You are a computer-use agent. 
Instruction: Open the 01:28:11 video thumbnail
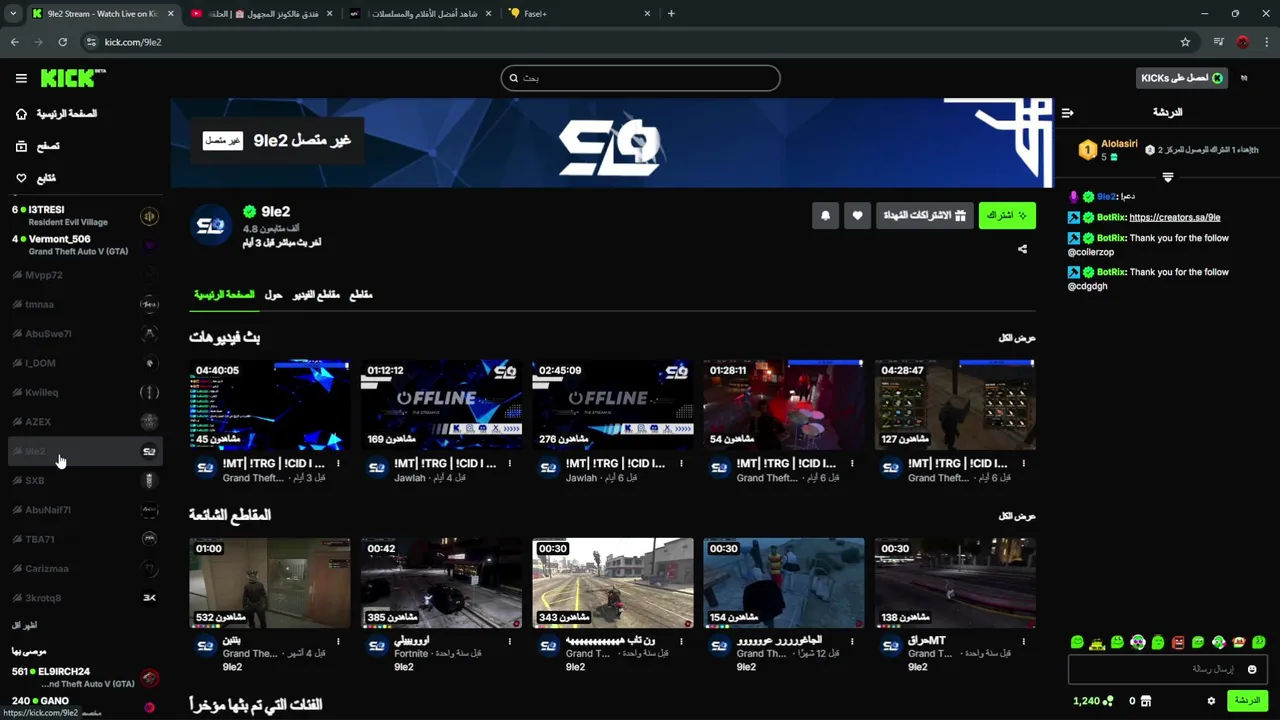(783, 405)
